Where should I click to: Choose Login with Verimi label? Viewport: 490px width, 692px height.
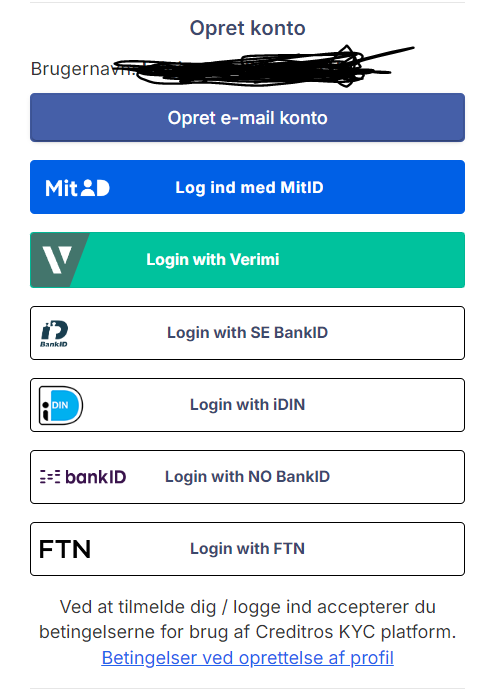[x=213, y=260]
